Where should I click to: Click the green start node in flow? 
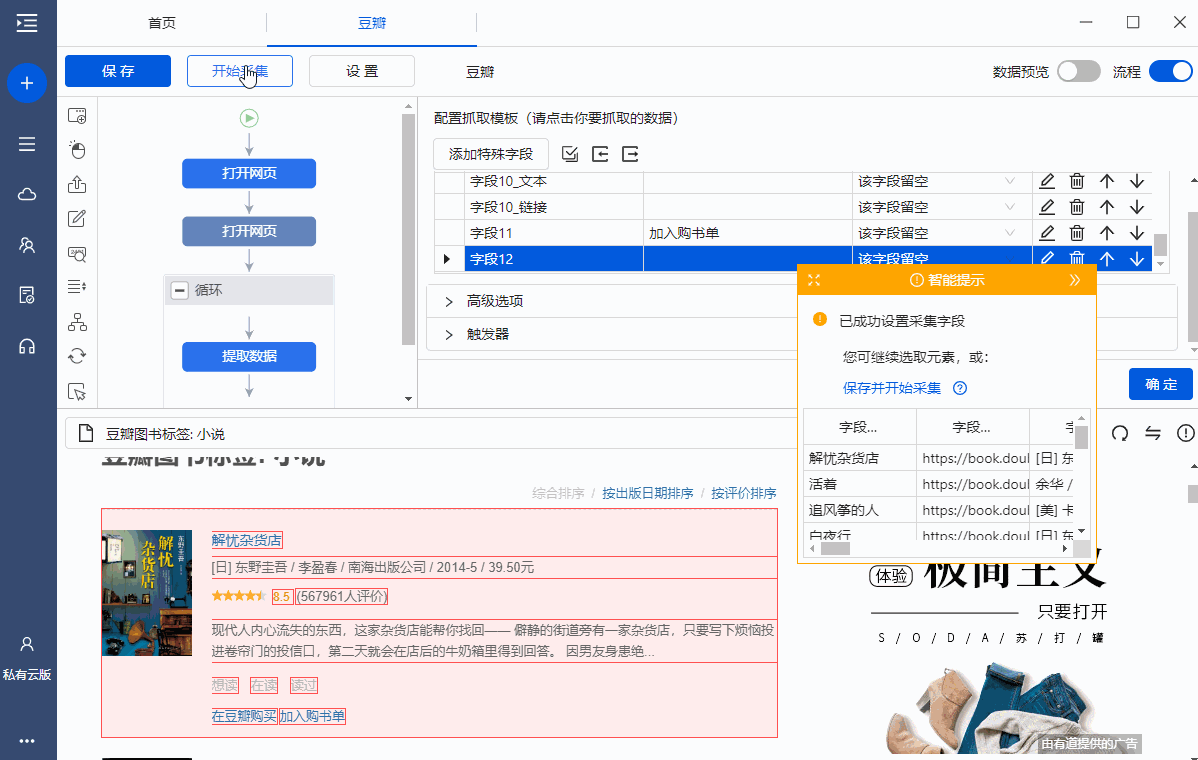(249, 118)
